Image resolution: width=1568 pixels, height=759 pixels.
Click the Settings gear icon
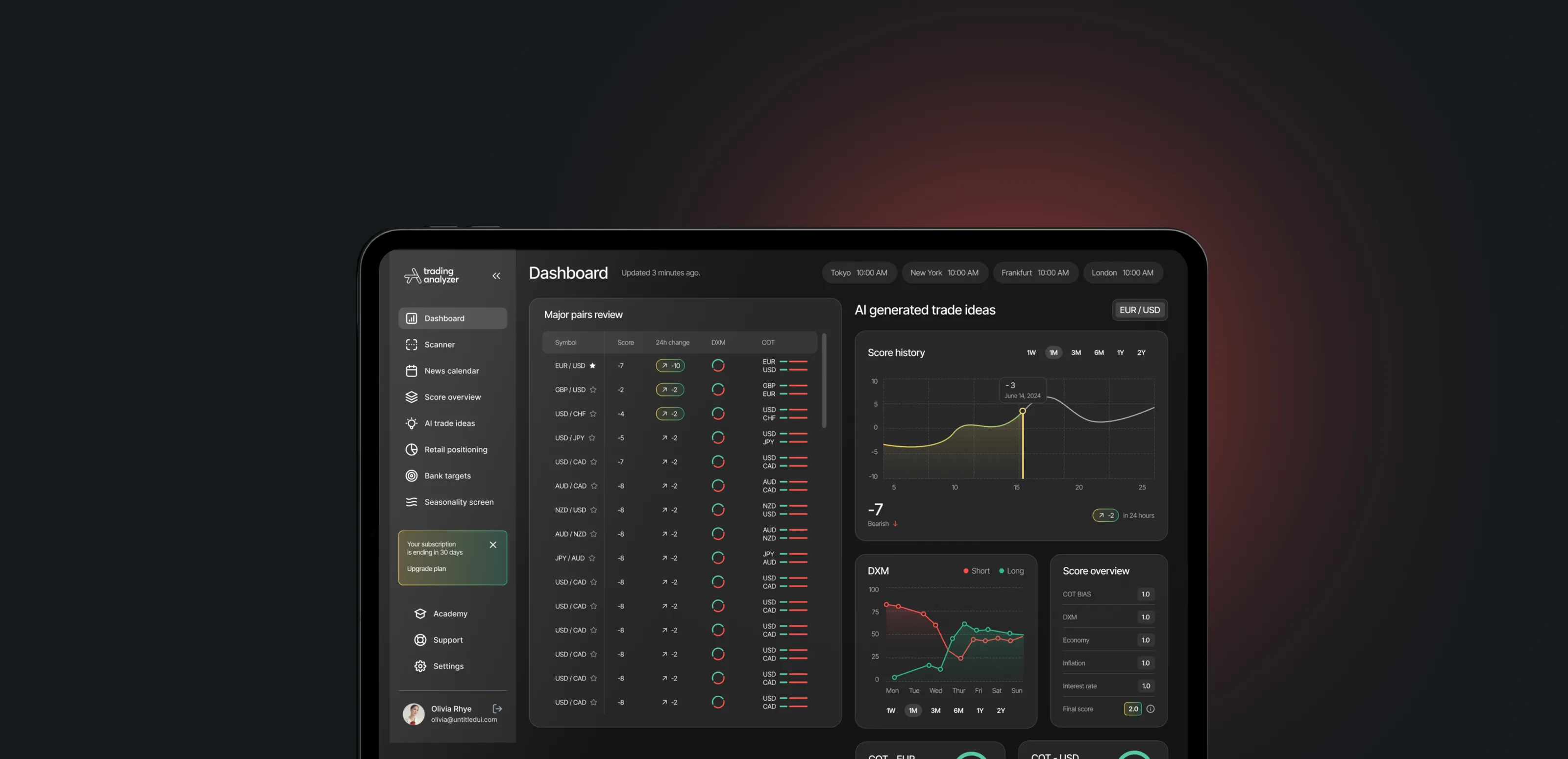point(420,666)
